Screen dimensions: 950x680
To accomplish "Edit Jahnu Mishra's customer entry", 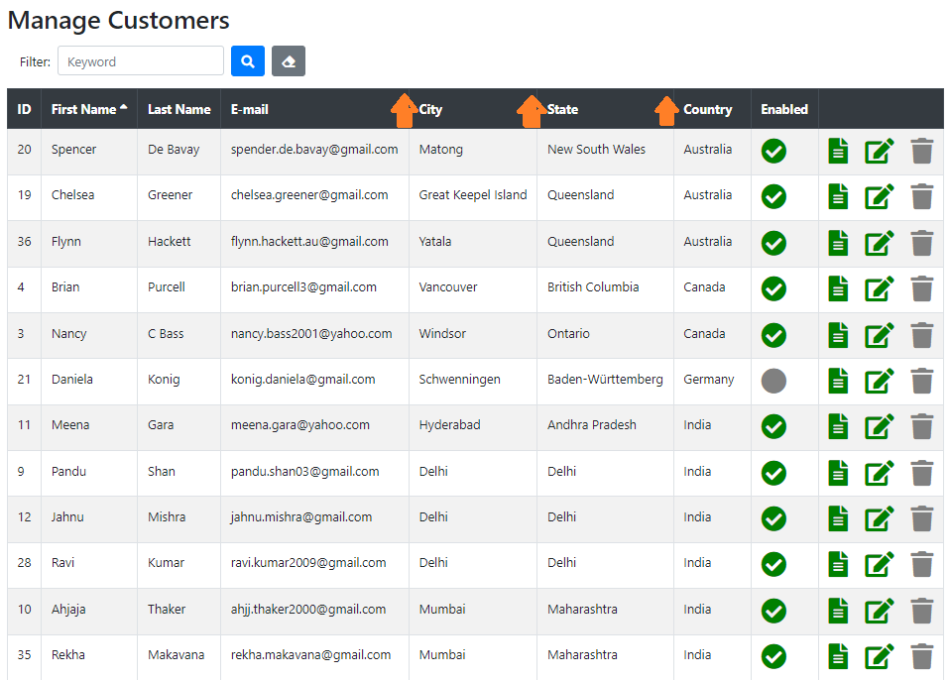I will (879, 517).
